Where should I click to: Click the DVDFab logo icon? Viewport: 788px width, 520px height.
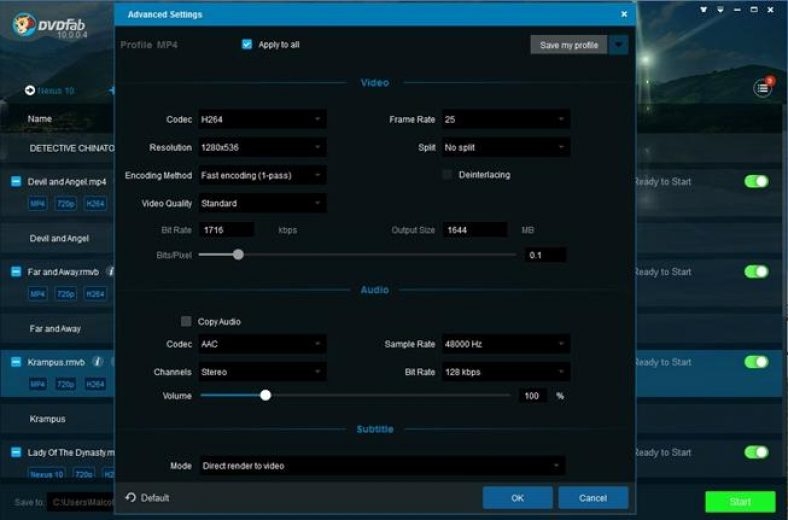point(22,24)
